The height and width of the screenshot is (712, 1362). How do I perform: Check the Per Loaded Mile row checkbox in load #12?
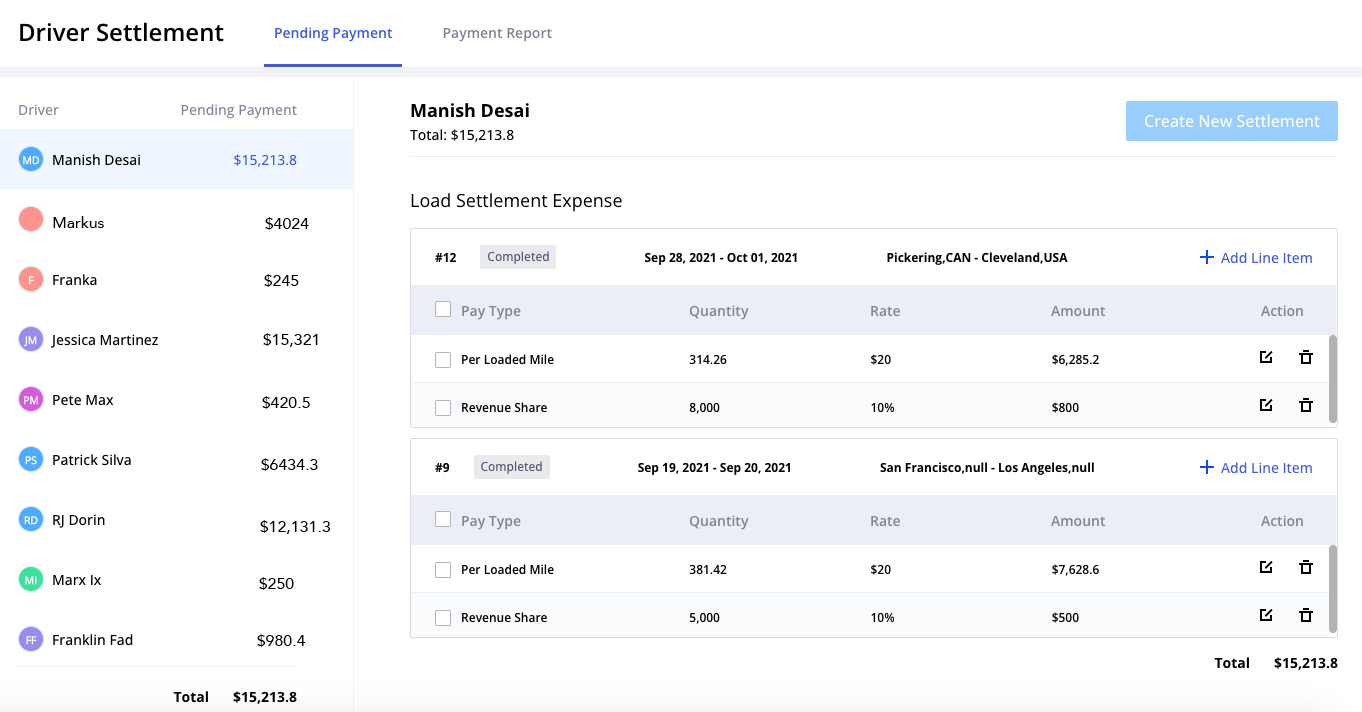tap(443, 359)
